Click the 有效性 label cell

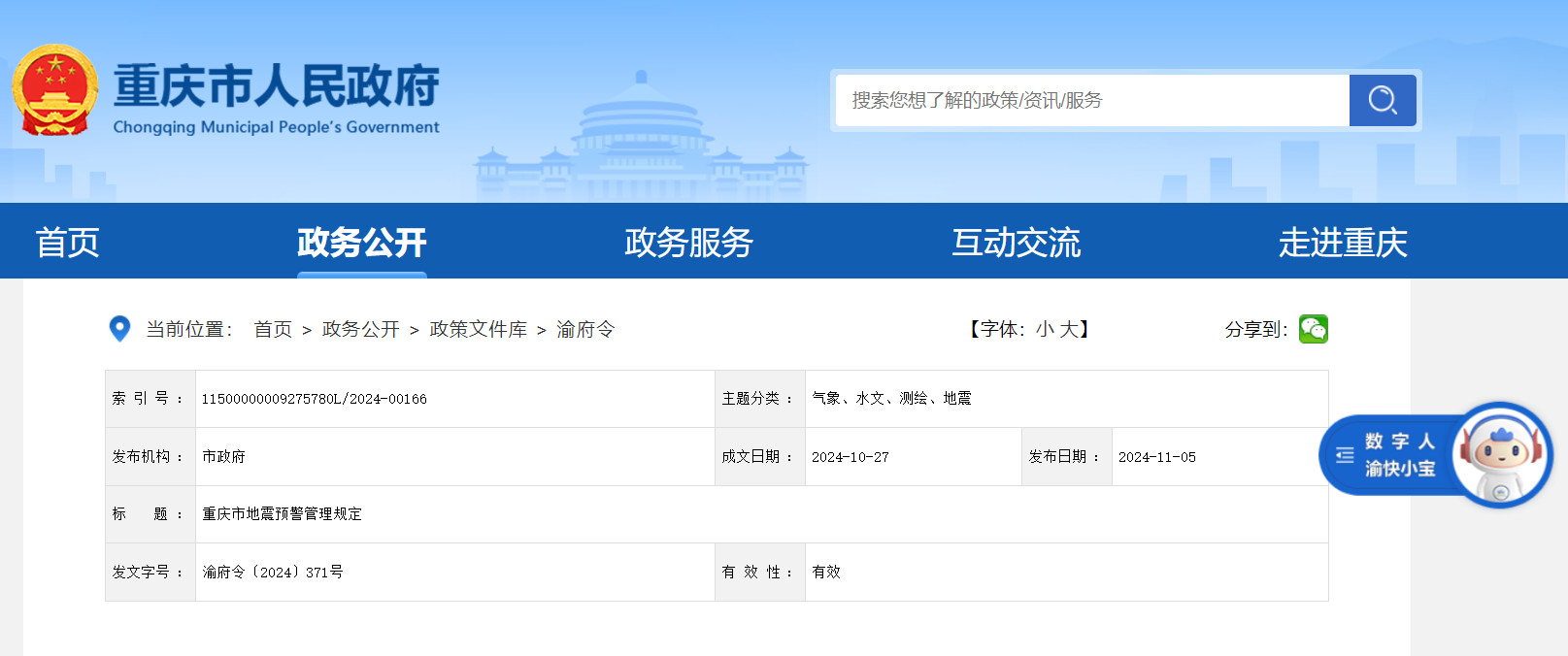(x=760, y=573)
